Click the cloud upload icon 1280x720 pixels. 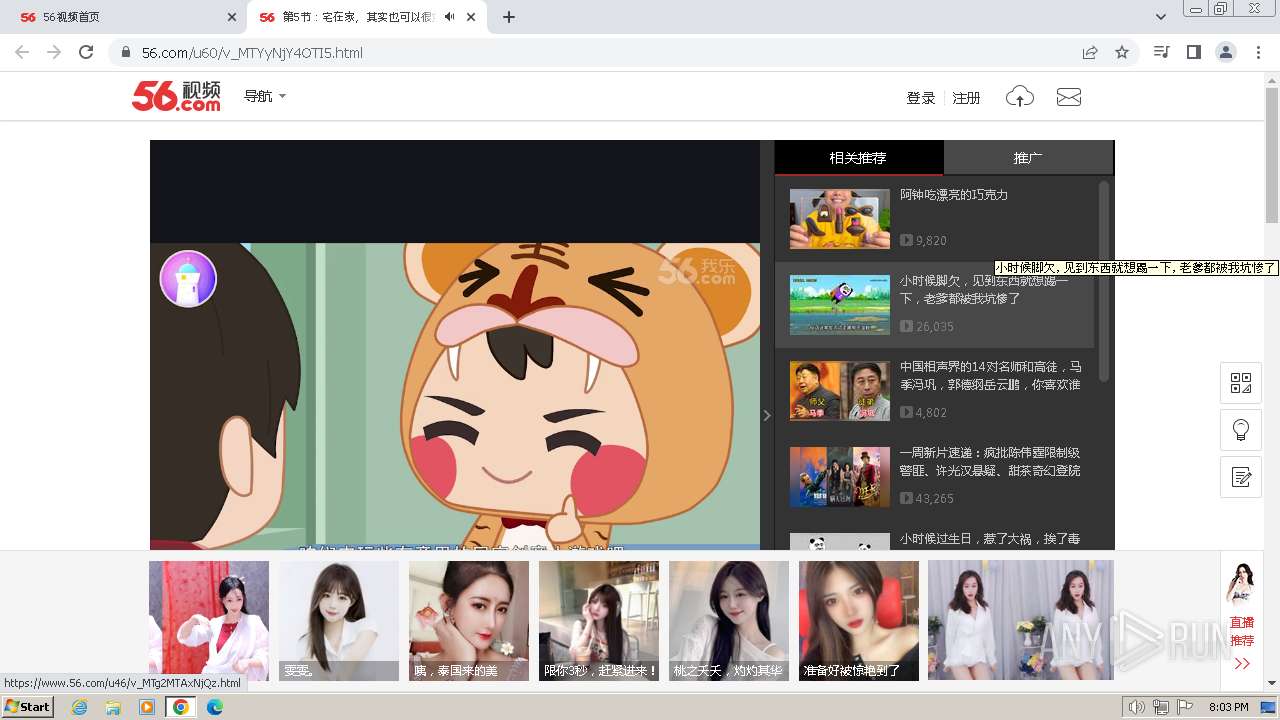[1019, 97]
